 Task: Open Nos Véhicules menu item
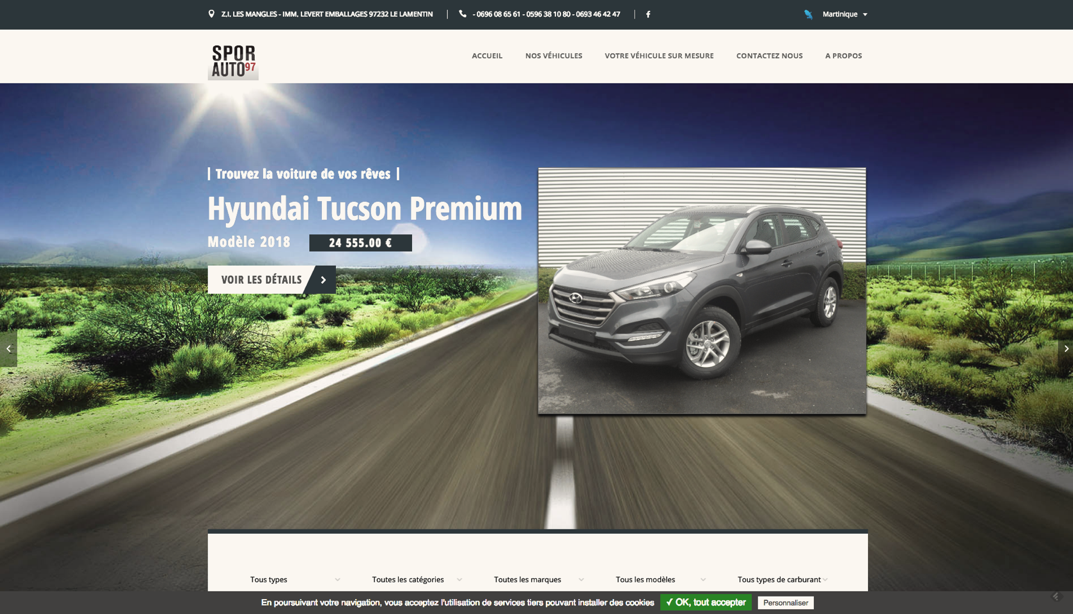pos(554,56)
